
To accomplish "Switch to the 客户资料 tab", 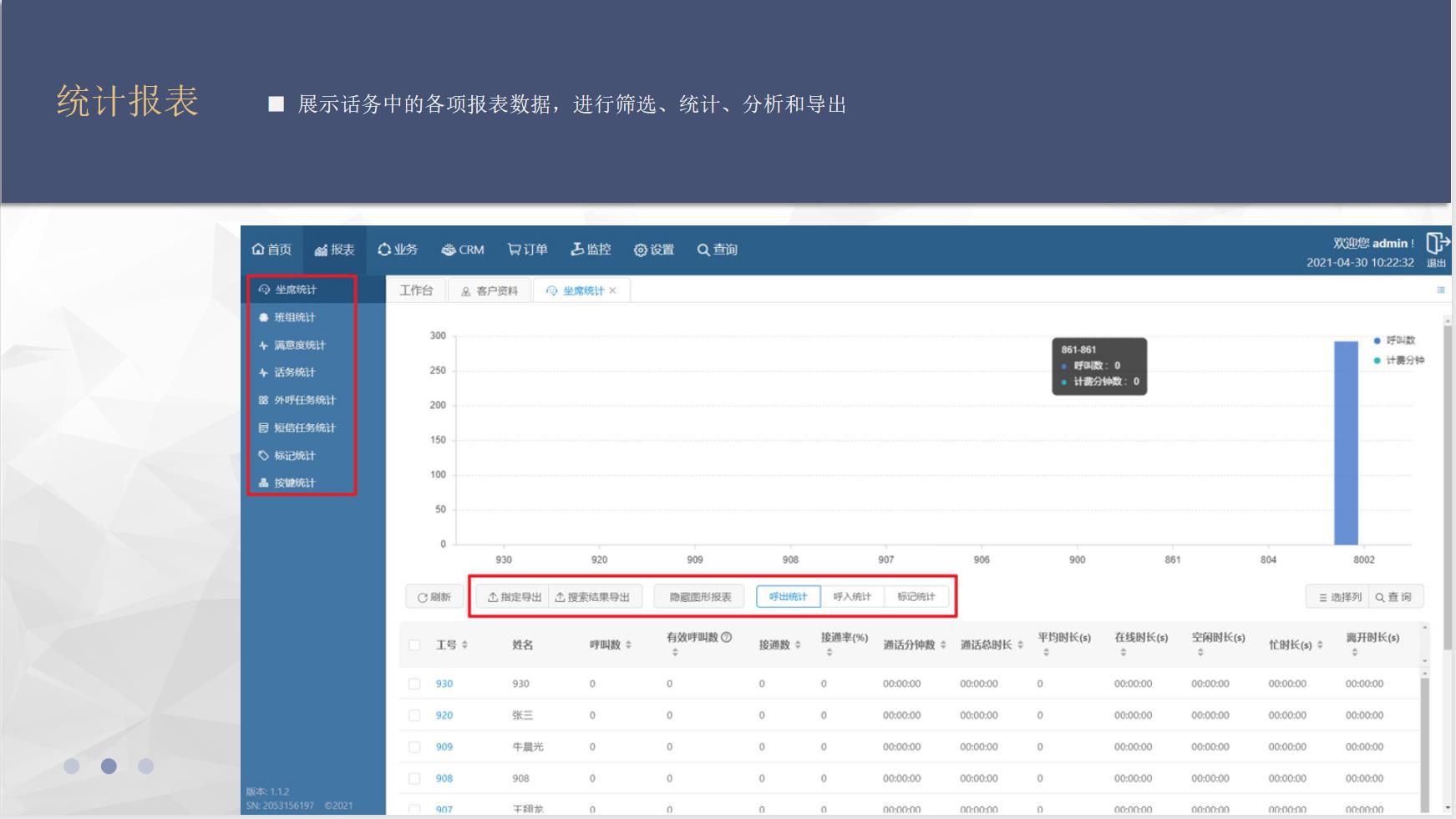I will click(490, 291).
